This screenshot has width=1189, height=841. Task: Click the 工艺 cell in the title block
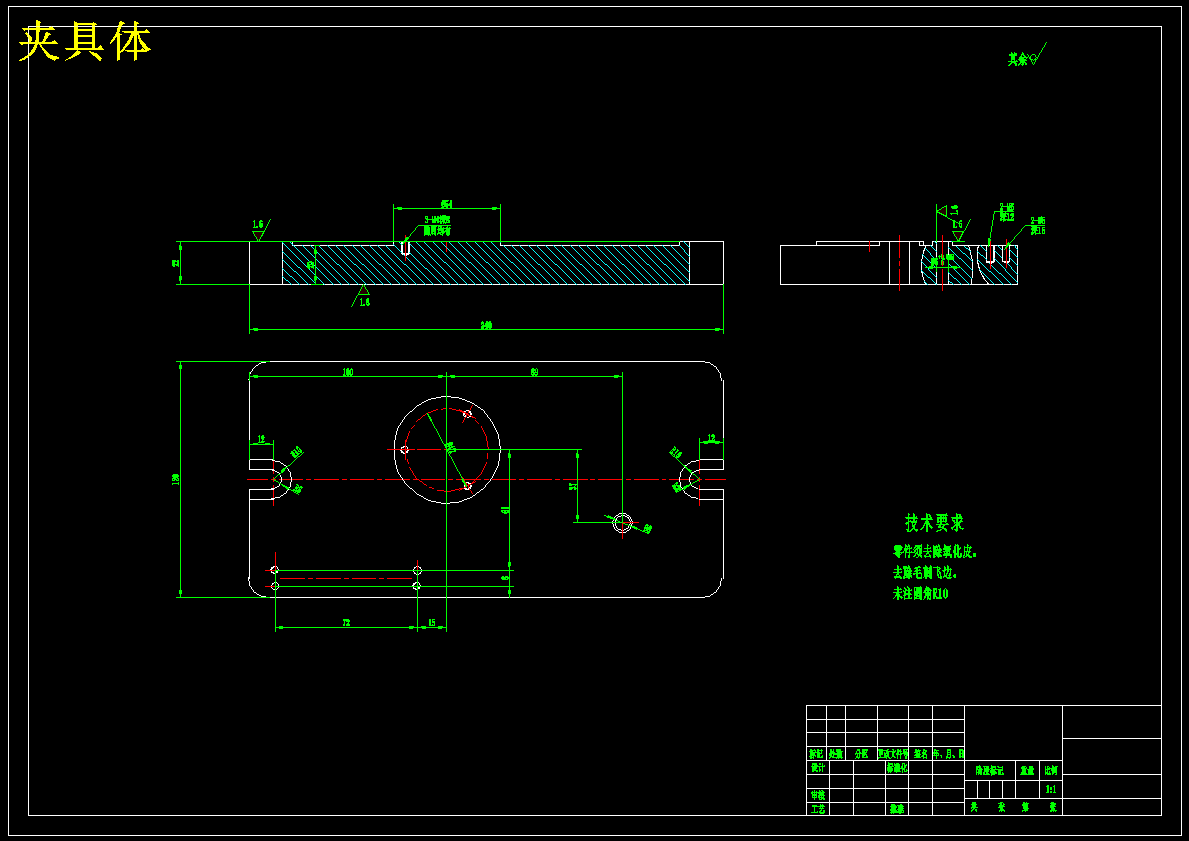point(817,809)
